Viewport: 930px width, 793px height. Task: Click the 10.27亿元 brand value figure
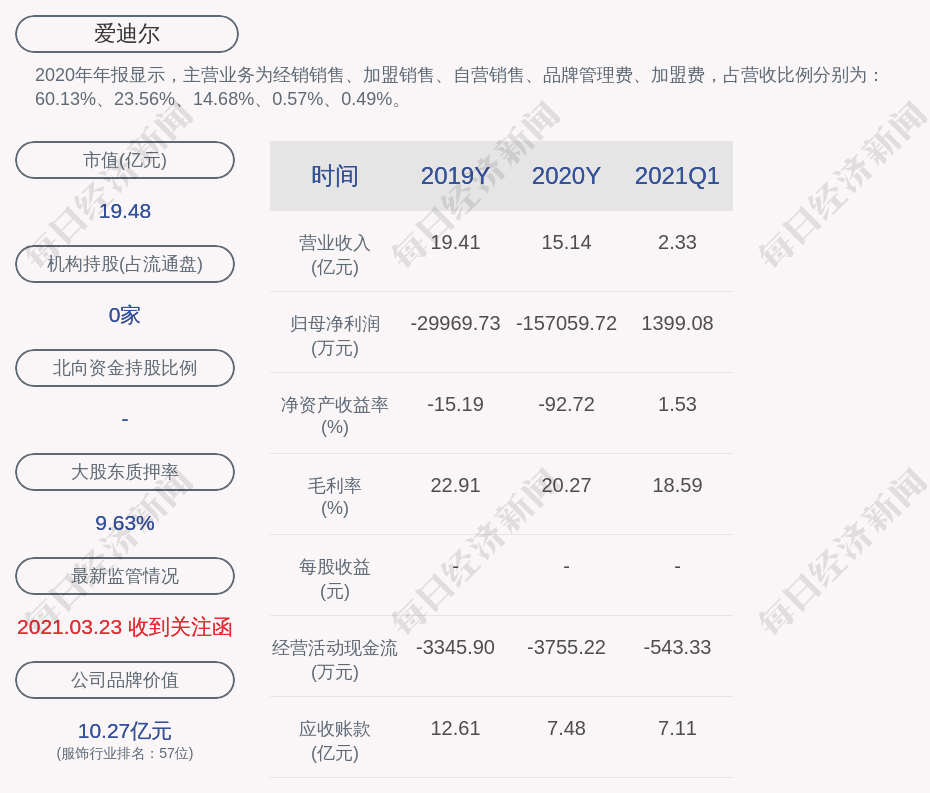pos(125,731)
